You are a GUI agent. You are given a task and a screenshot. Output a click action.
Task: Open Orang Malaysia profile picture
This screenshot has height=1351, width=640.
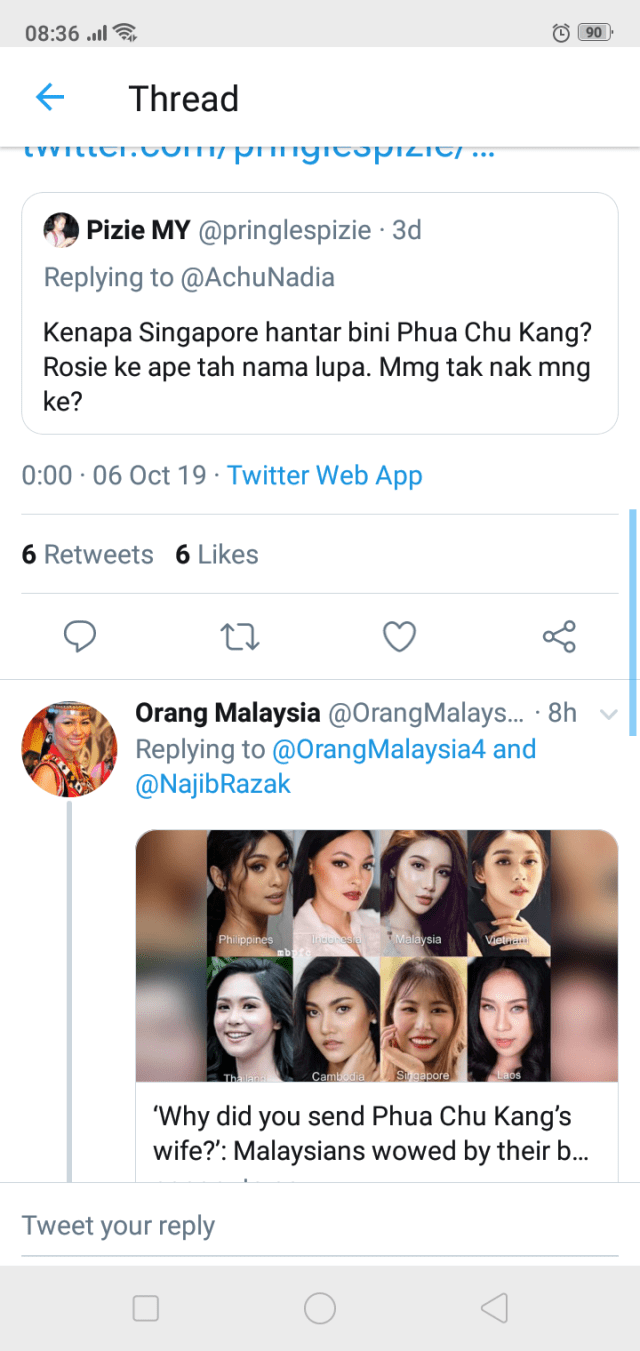[x=69, y=748]
